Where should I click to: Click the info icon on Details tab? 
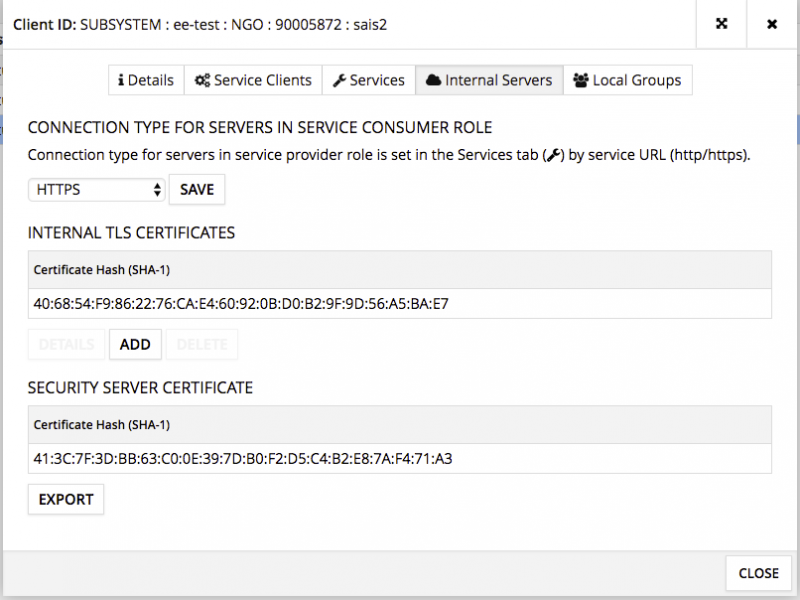pyautogui.click(x=121, y=81)
